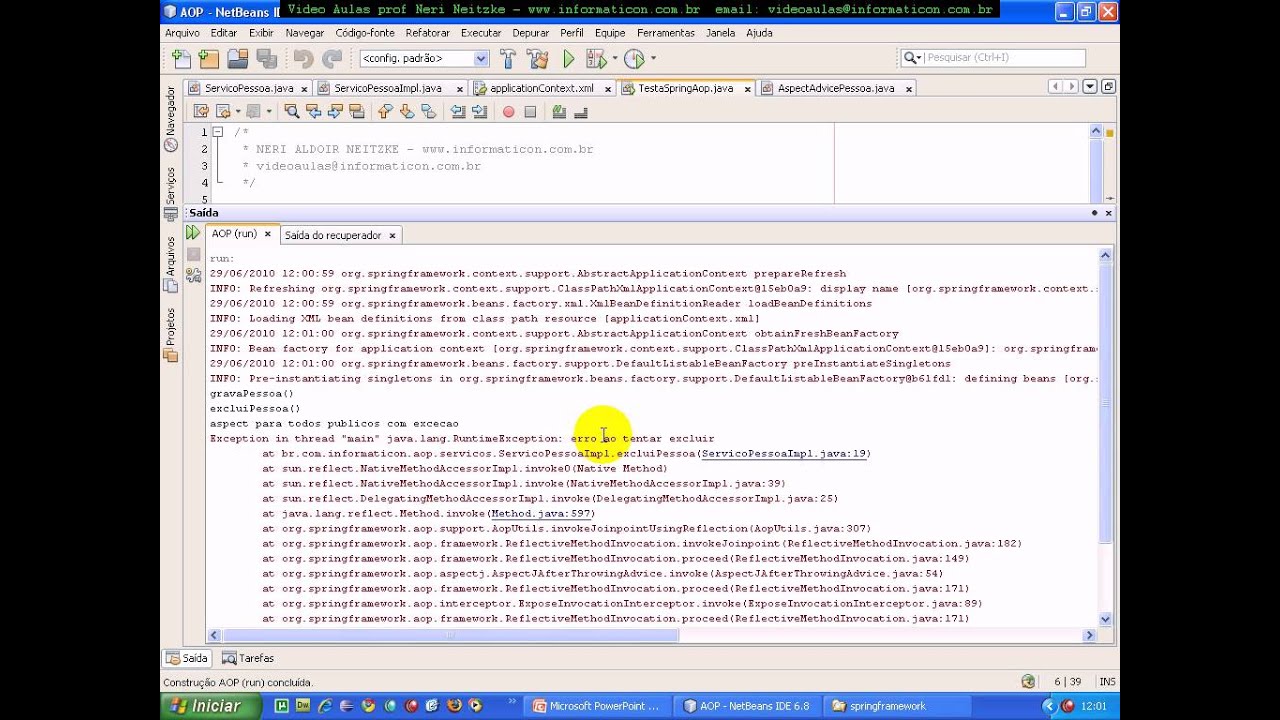Image resolution: width=1280 pixels, height=720 pixels.
Task: Expand the dropdown arrow next to Debug
Action: pos(615,59)
